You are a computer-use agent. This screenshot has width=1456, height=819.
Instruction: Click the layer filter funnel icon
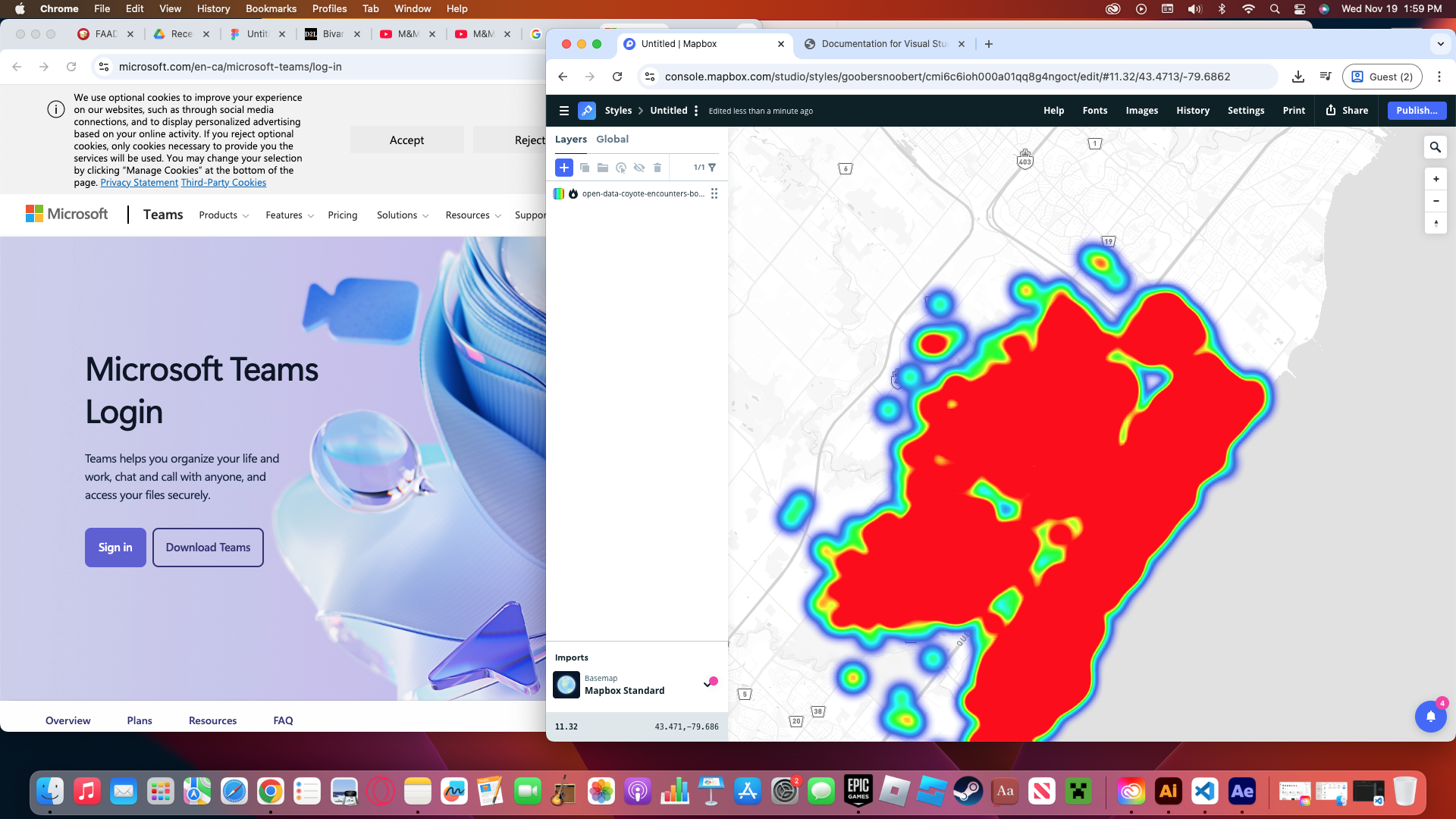coord(712,168)
